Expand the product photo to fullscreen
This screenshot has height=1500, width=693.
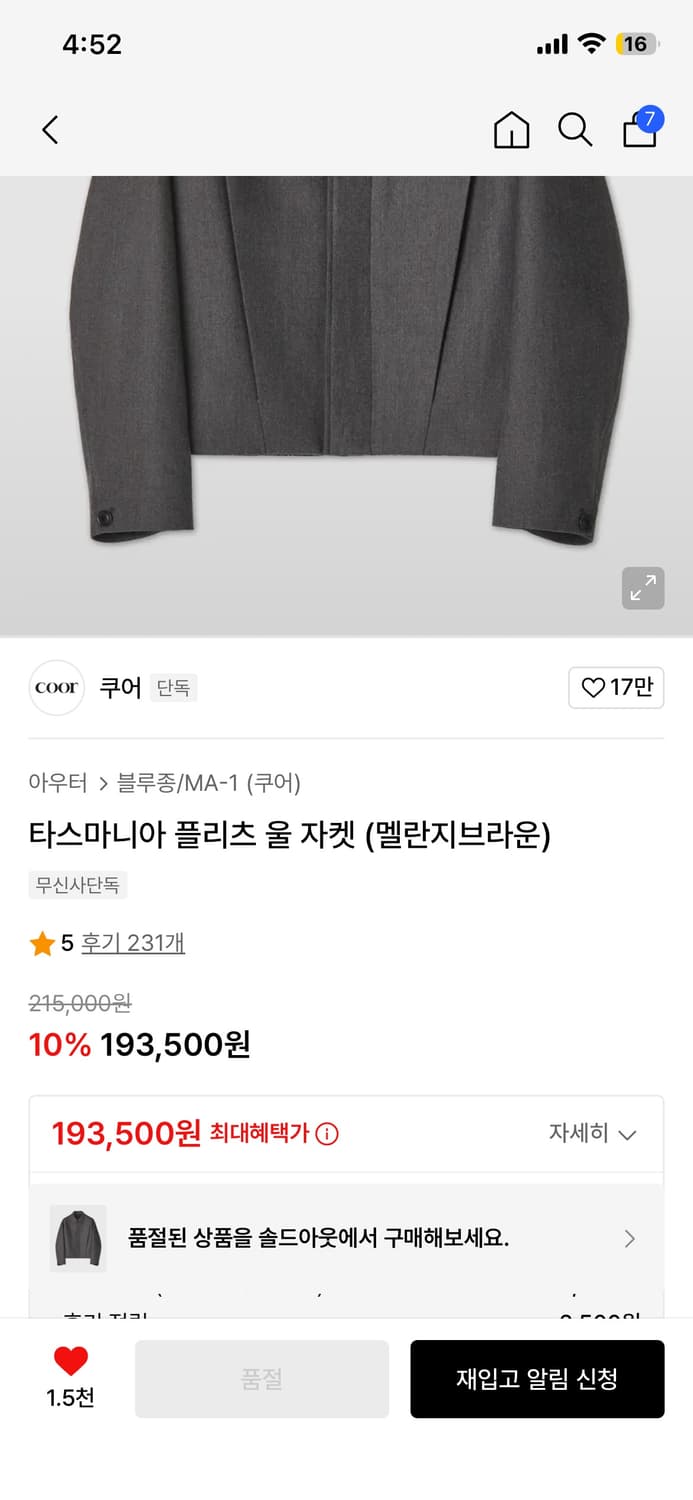coord(643,589)
